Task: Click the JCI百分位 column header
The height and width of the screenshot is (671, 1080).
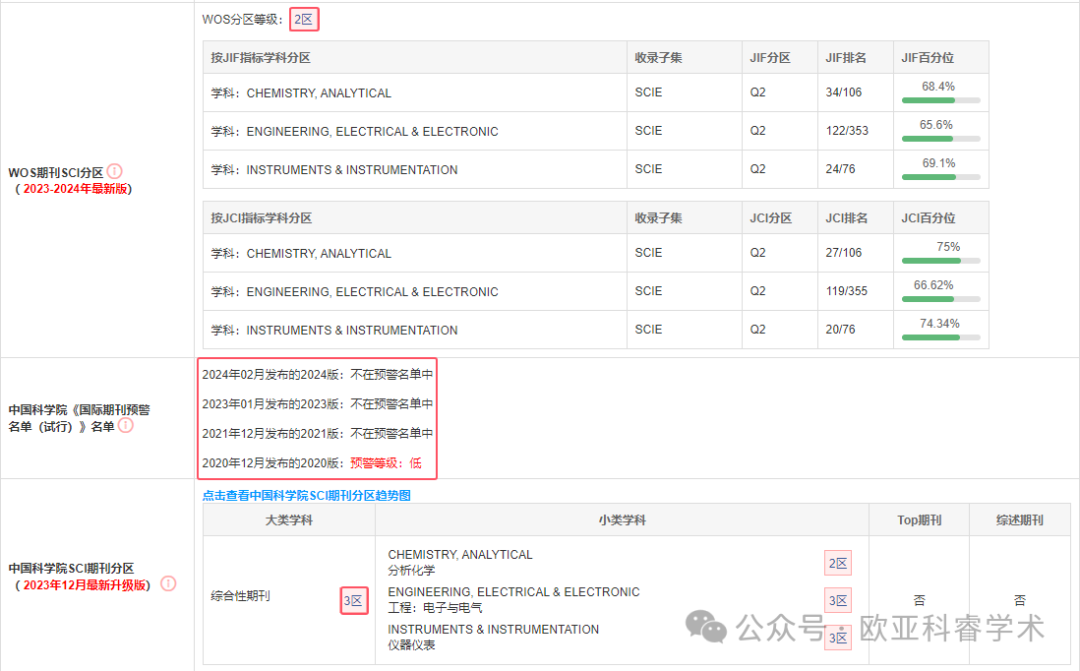Action: point(941,218)
